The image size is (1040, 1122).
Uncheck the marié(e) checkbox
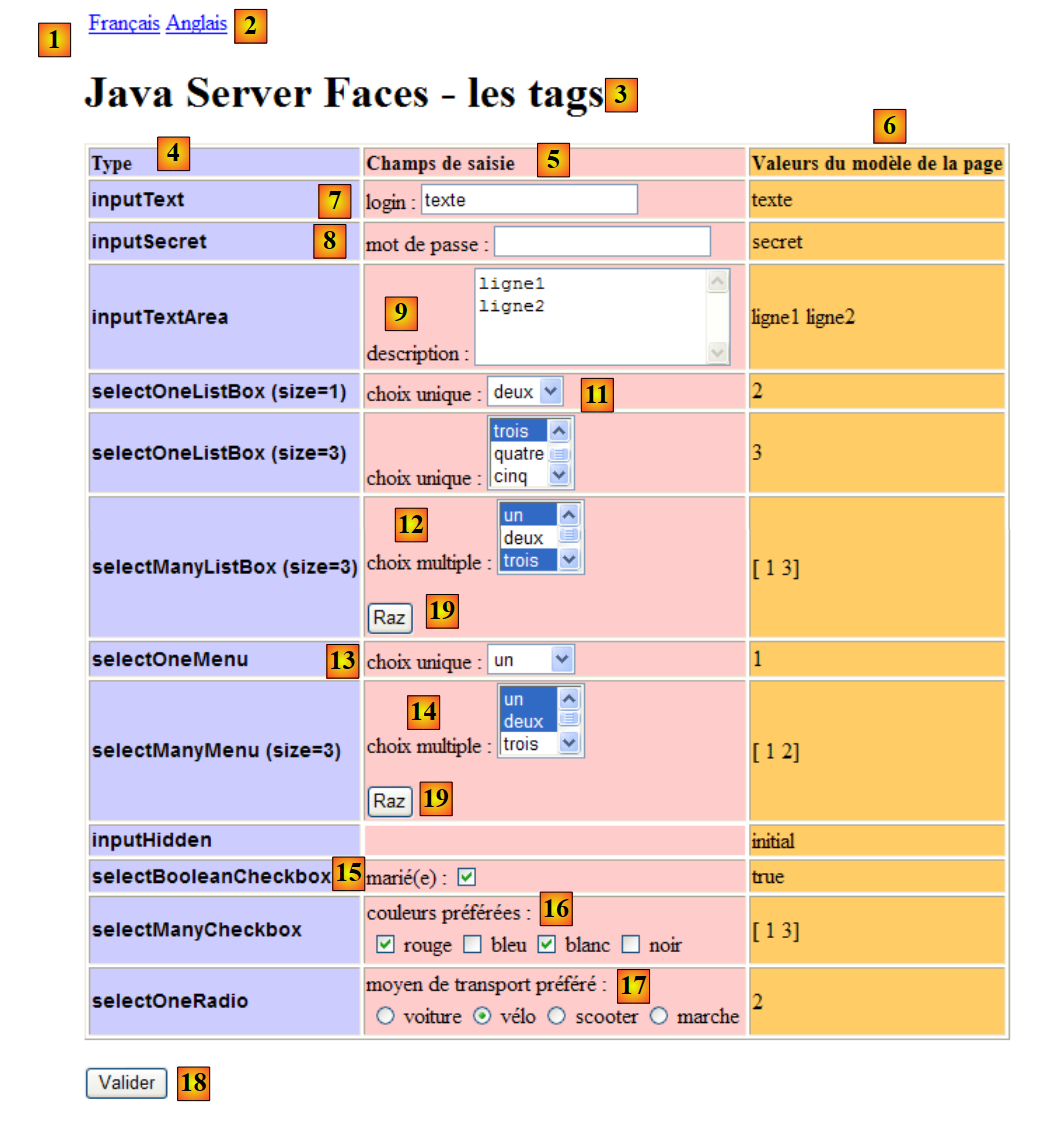pyautogui.click(x=466, y=877)
